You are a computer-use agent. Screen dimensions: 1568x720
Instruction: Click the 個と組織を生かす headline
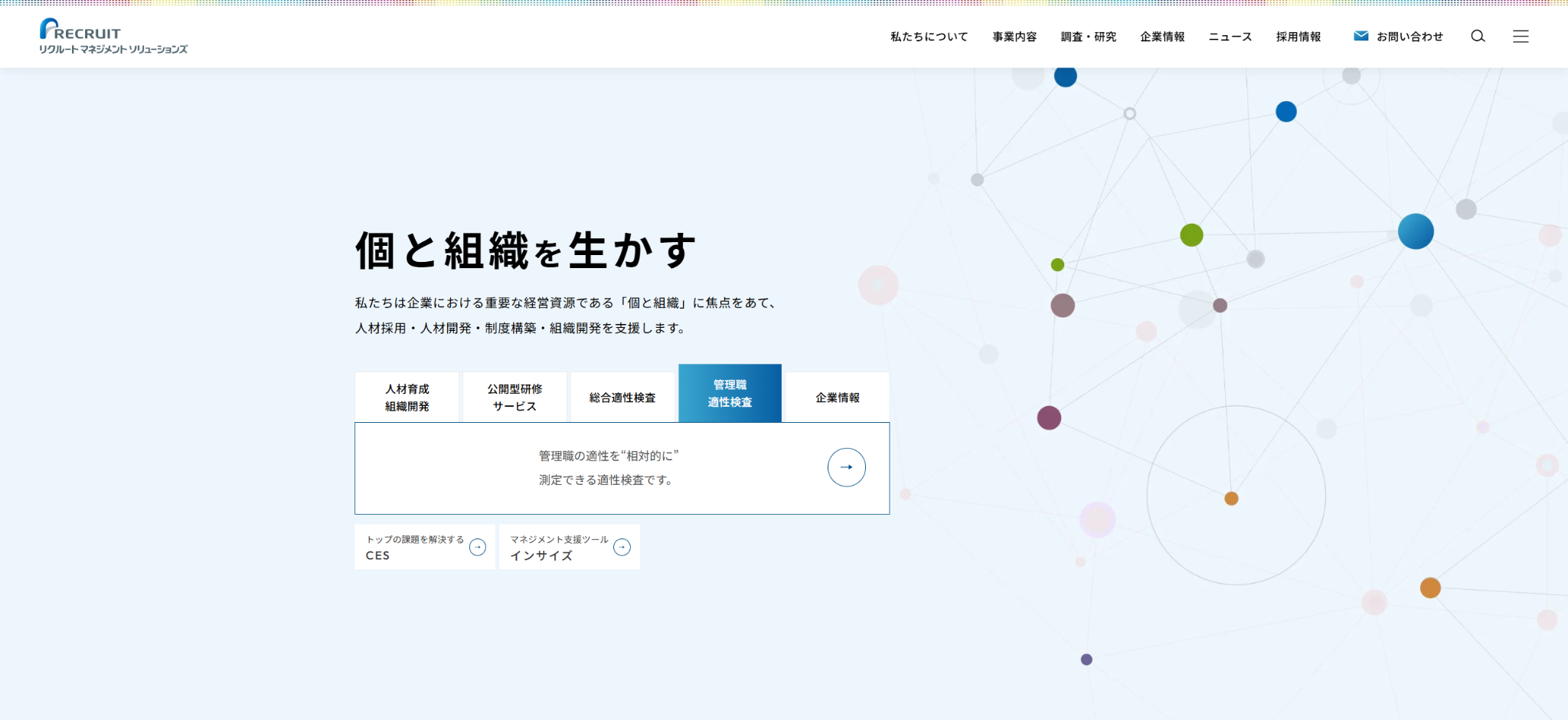pos(526,250)
